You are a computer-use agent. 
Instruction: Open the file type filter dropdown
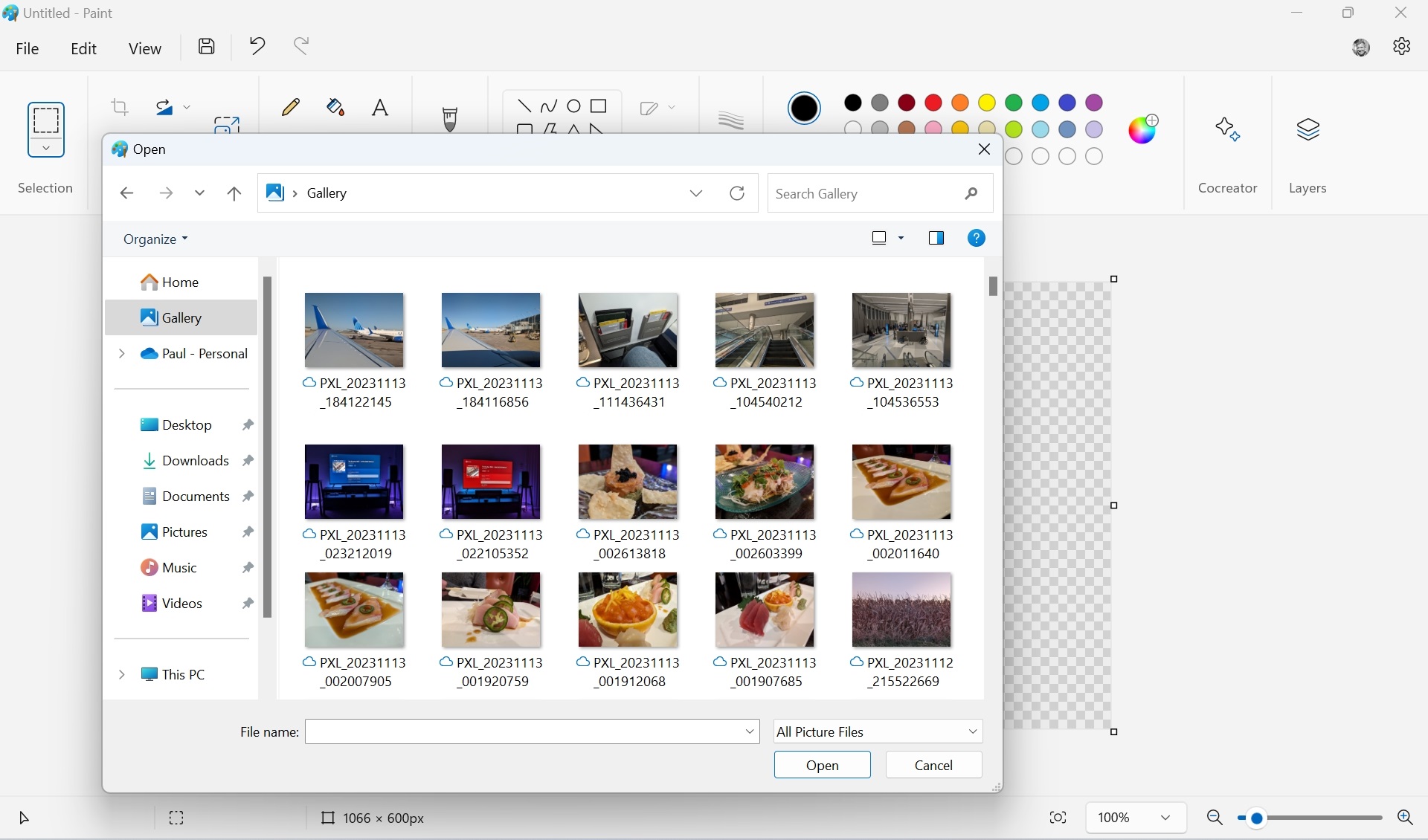click(878, 731)
